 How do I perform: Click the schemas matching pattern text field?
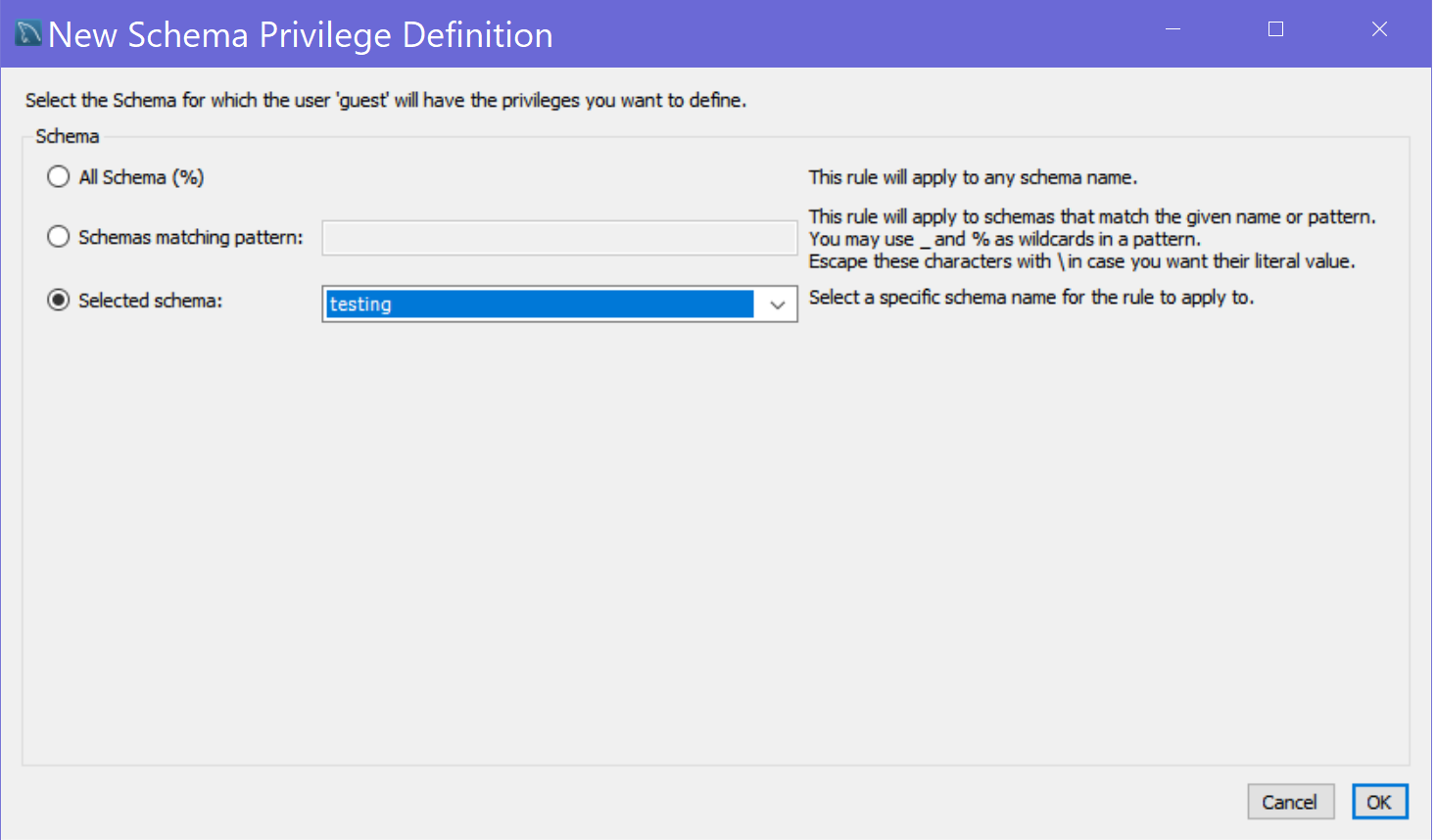coord(559,238)
